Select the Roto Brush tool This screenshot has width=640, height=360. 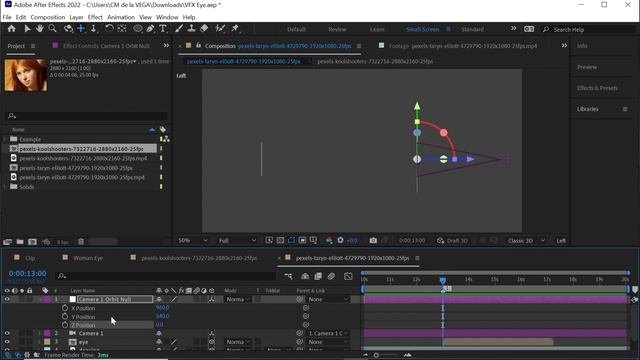point(220,29)
